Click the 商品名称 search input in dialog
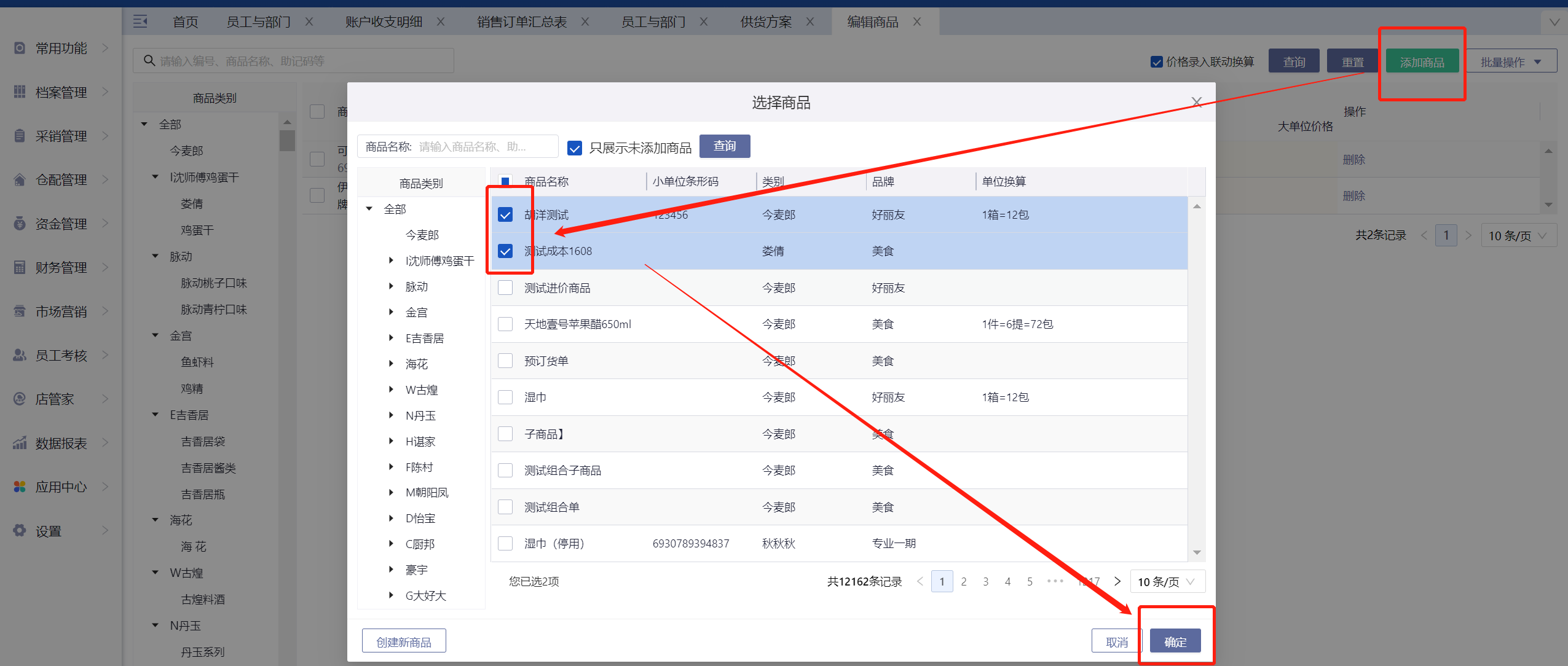This screenshot has height=666, width=1568. 484,147
